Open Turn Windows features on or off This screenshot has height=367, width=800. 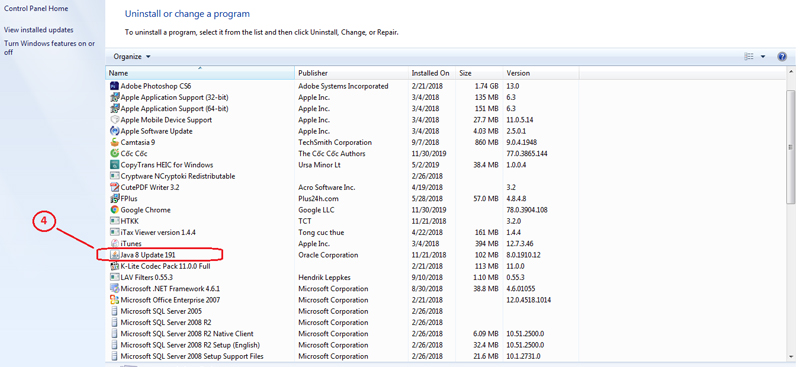(49, 48)
